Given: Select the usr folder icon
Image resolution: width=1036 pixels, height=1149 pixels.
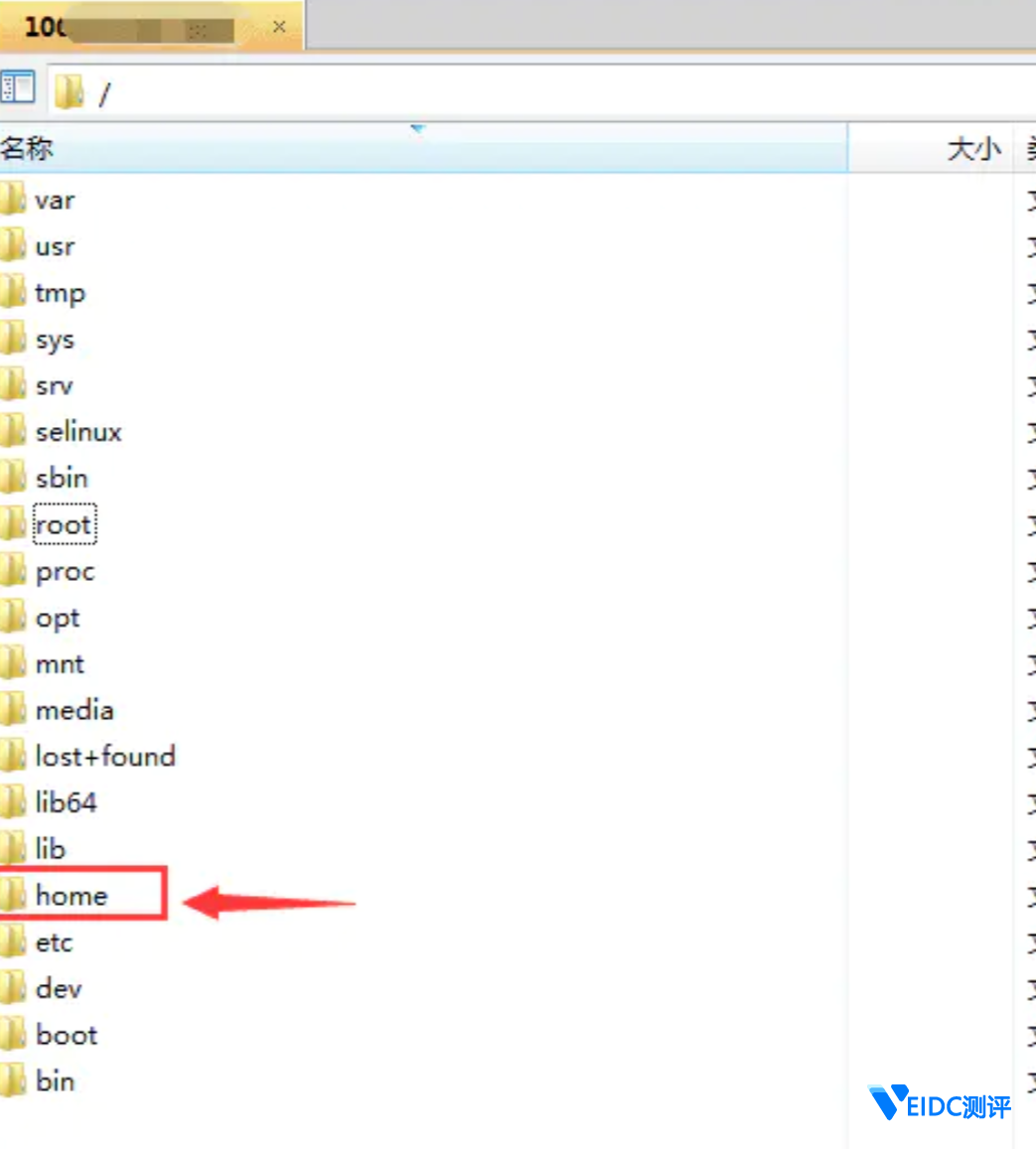Looking at the screenshot, I should (x=13, y=246).
